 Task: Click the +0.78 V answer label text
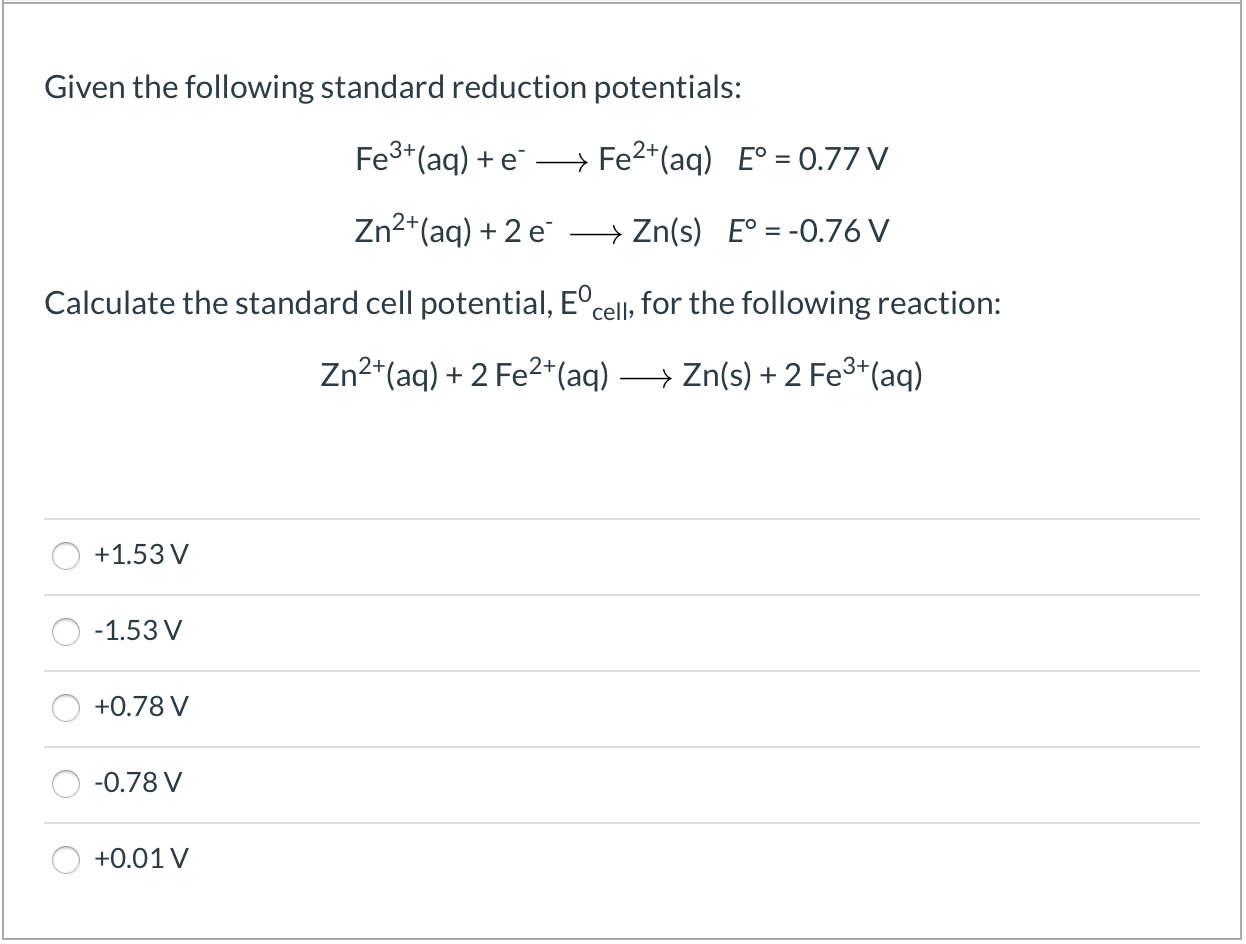coord(140,707)
